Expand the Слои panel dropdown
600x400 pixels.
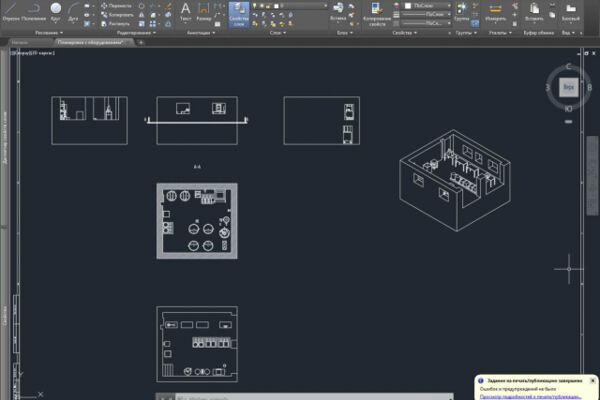coord(278,33)
